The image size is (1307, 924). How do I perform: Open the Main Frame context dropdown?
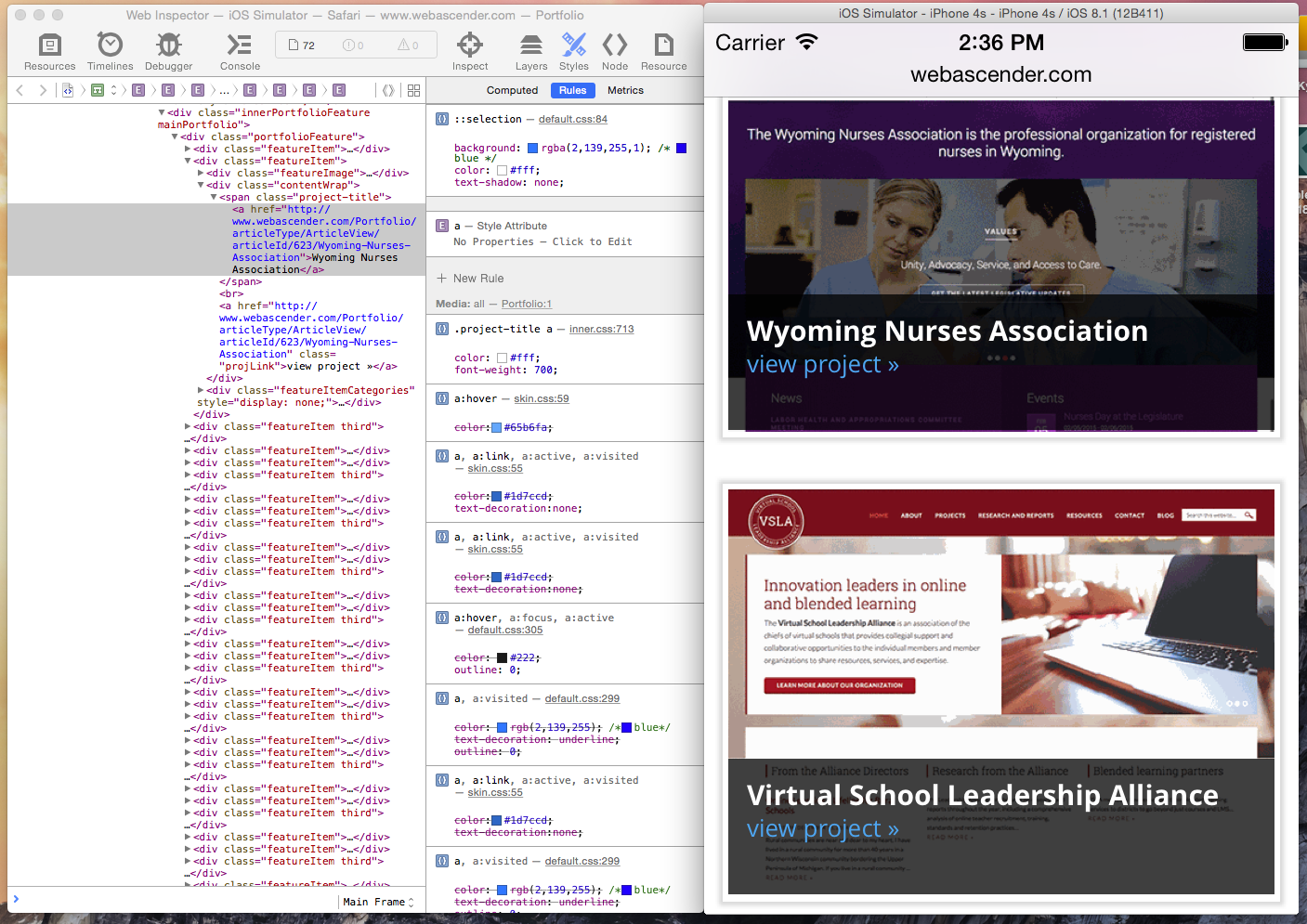(378, 902)
